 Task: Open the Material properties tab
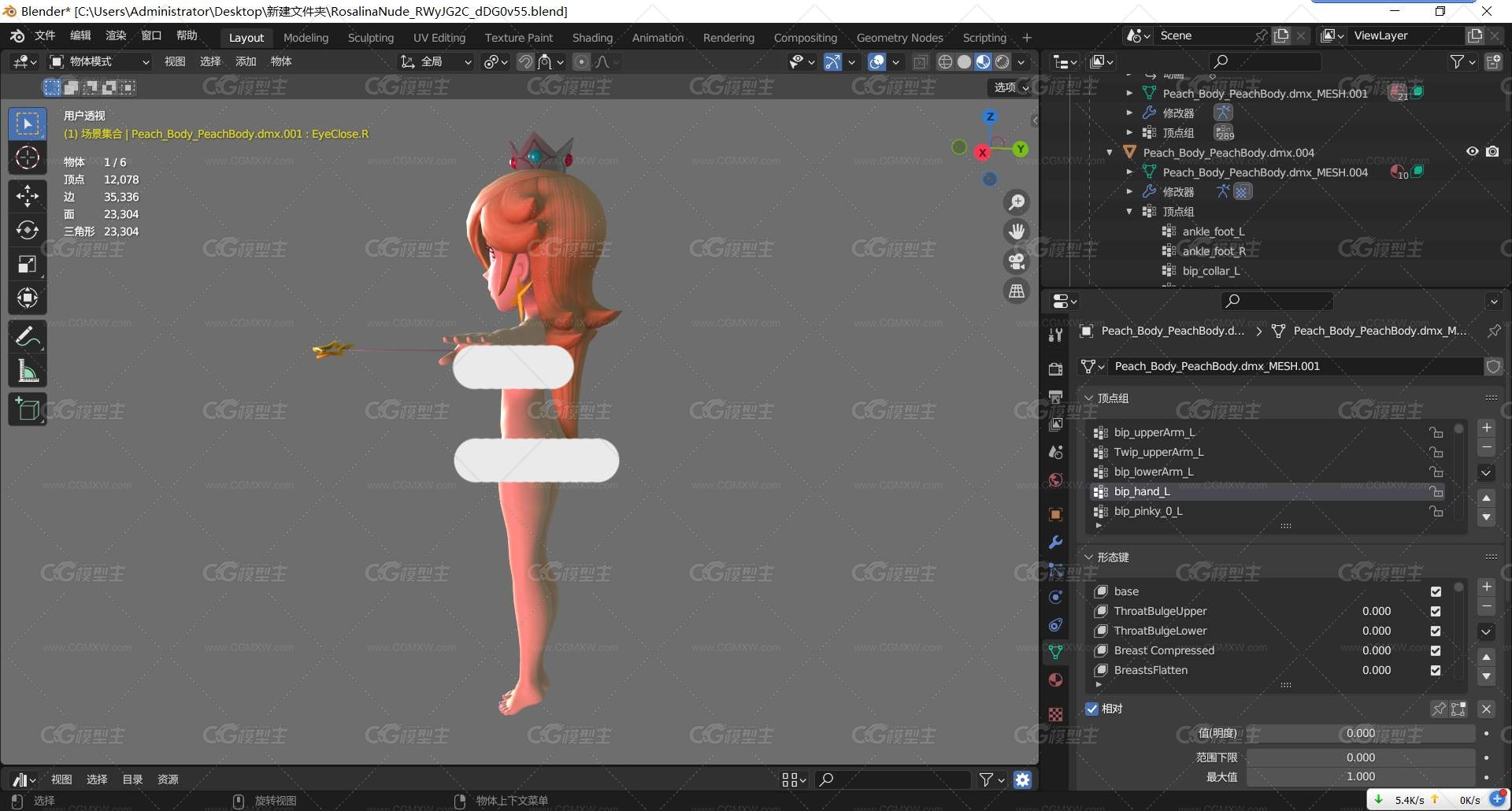[x=1055, y=680]
